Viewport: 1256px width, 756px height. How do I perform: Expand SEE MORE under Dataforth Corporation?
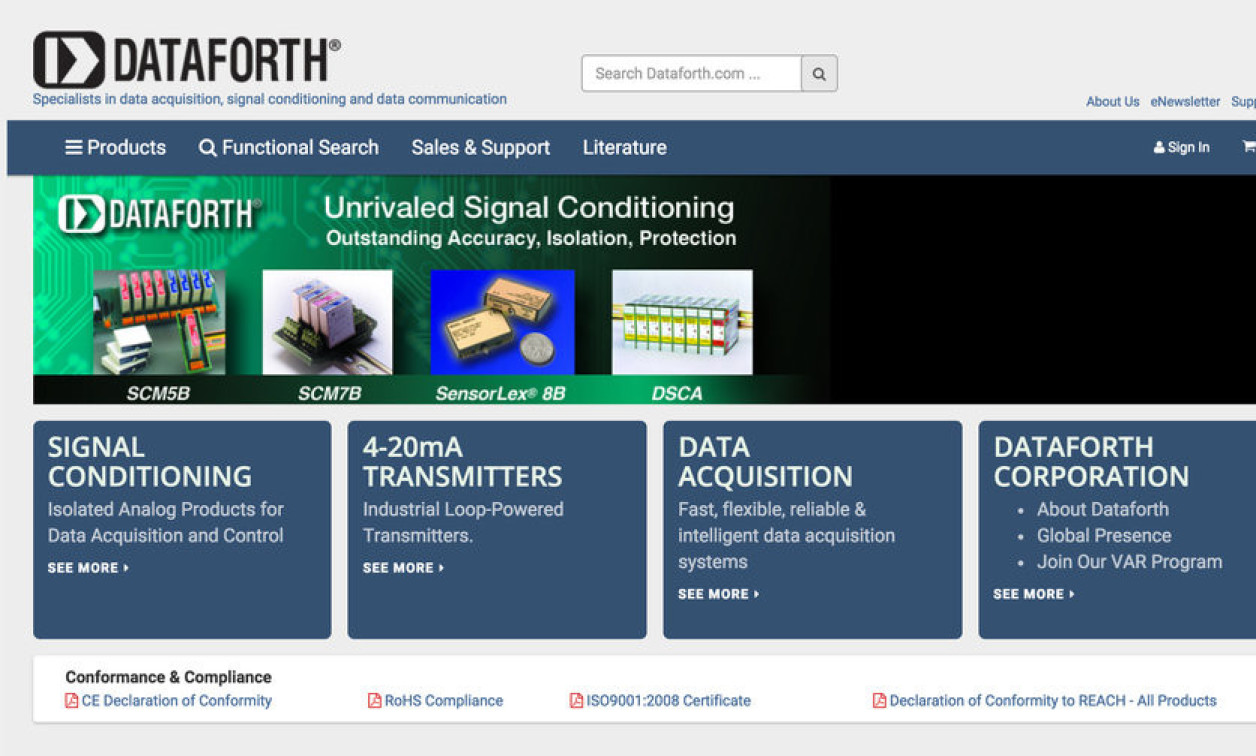(x=1033, y=593)
